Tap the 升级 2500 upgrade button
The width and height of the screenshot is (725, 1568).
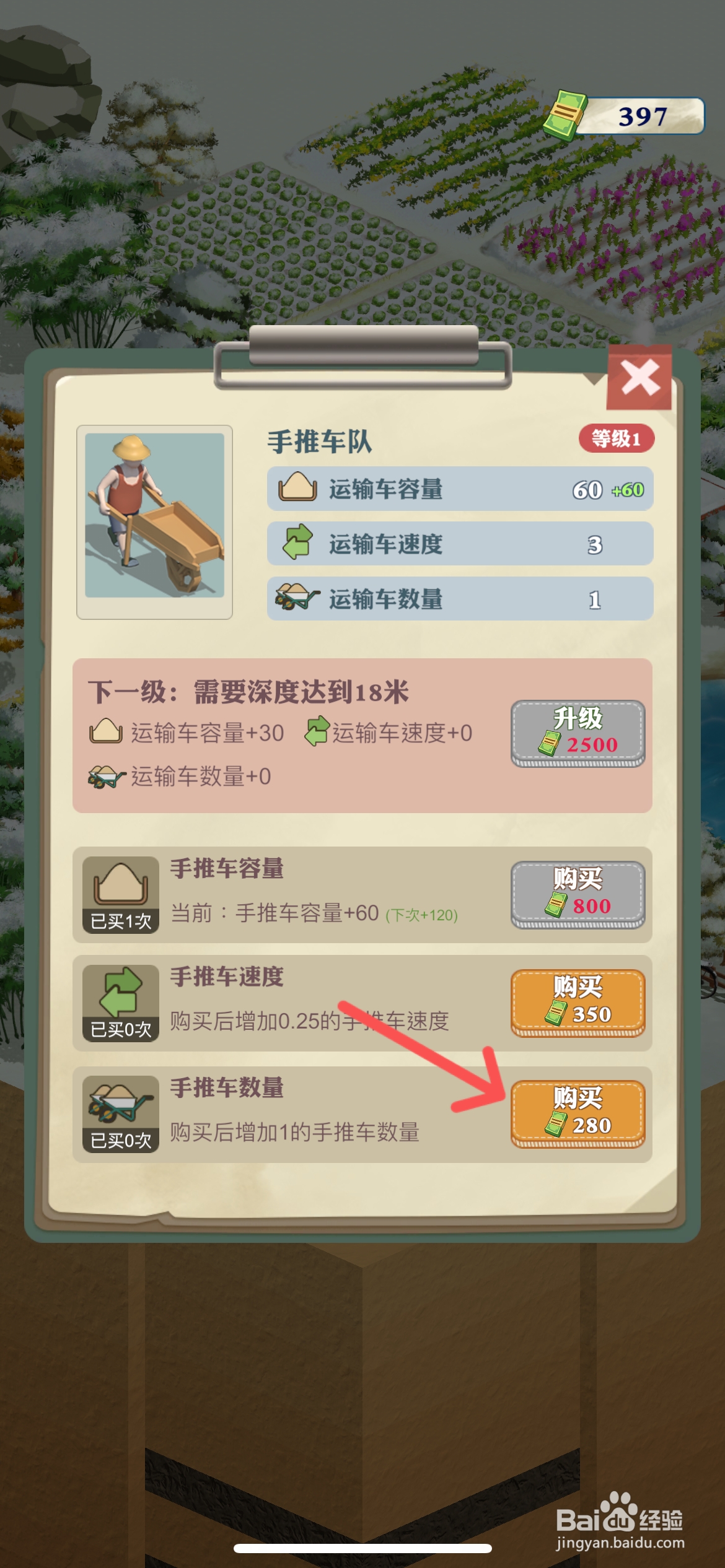pos(578,733)
